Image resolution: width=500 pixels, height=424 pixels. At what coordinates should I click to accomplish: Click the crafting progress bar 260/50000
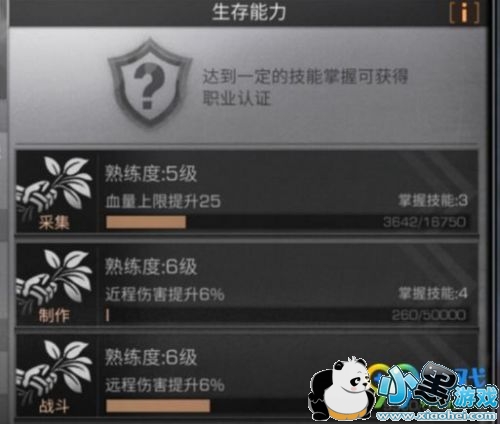(287, 315)
